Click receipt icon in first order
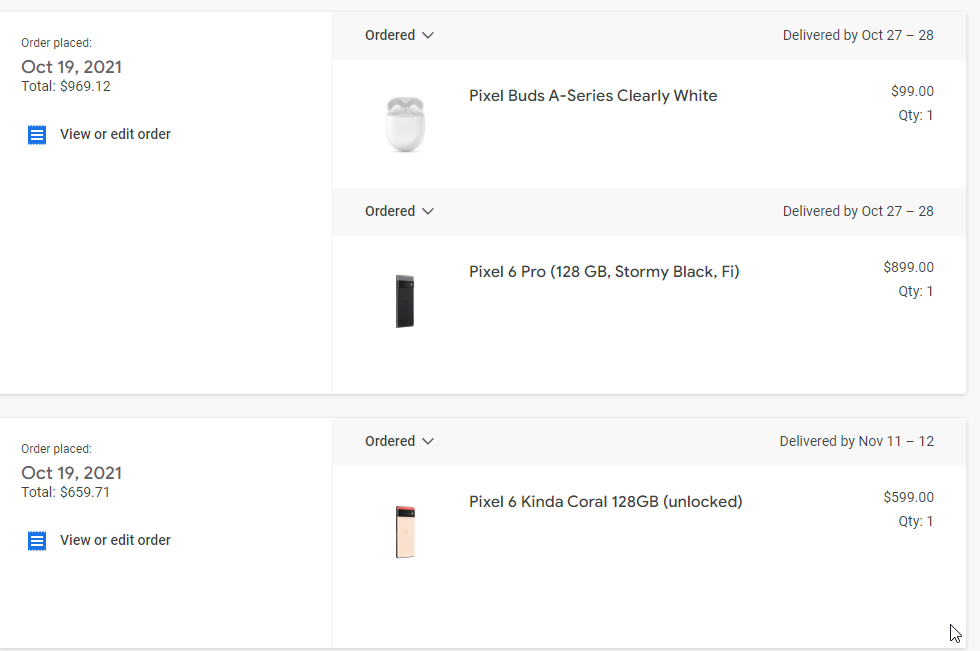Screen dimensions: 980x651 [37, 135]
